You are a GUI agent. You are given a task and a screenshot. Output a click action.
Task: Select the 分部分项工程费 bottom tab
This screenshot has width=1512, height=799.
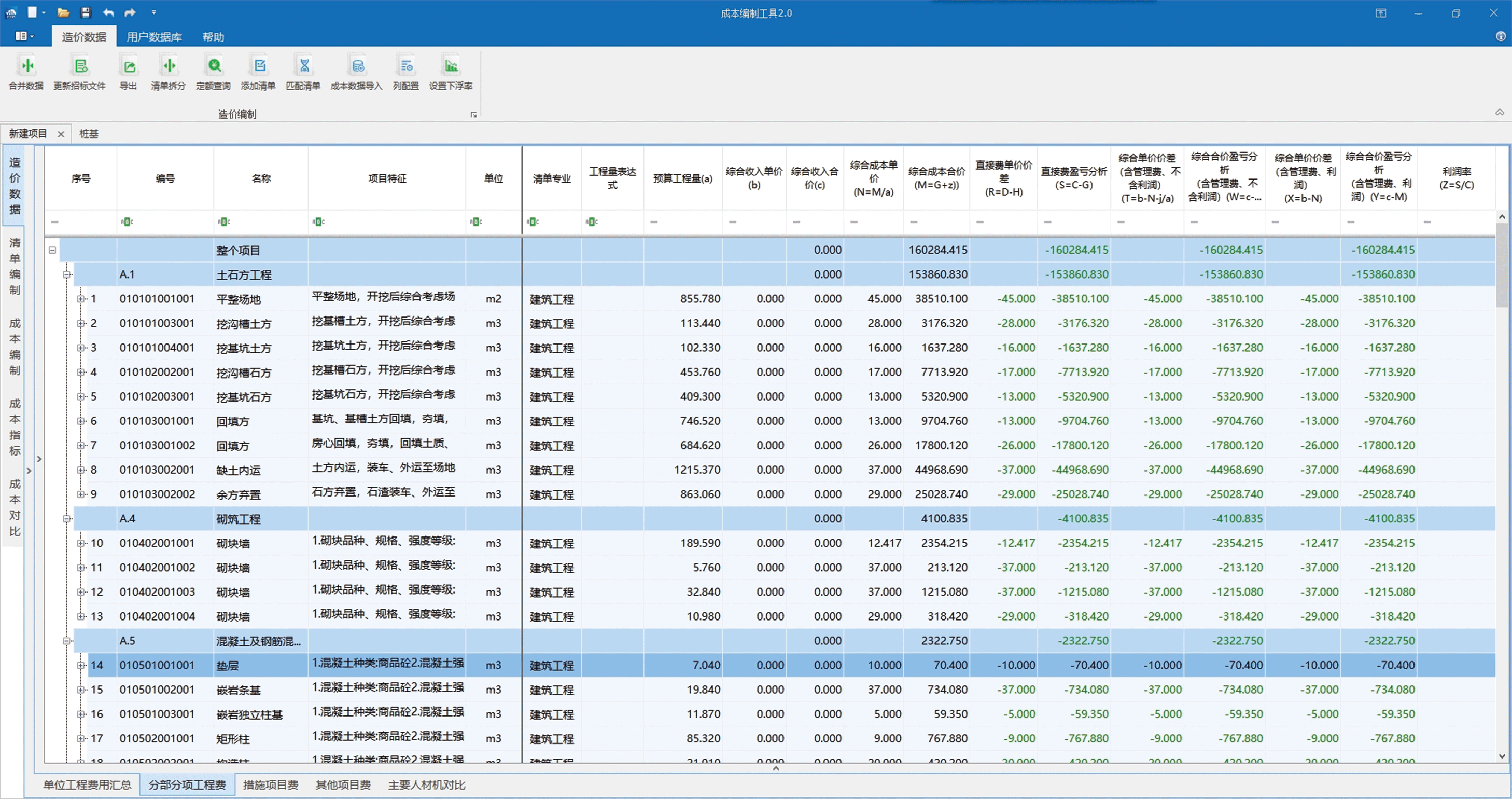pos(187,785)
